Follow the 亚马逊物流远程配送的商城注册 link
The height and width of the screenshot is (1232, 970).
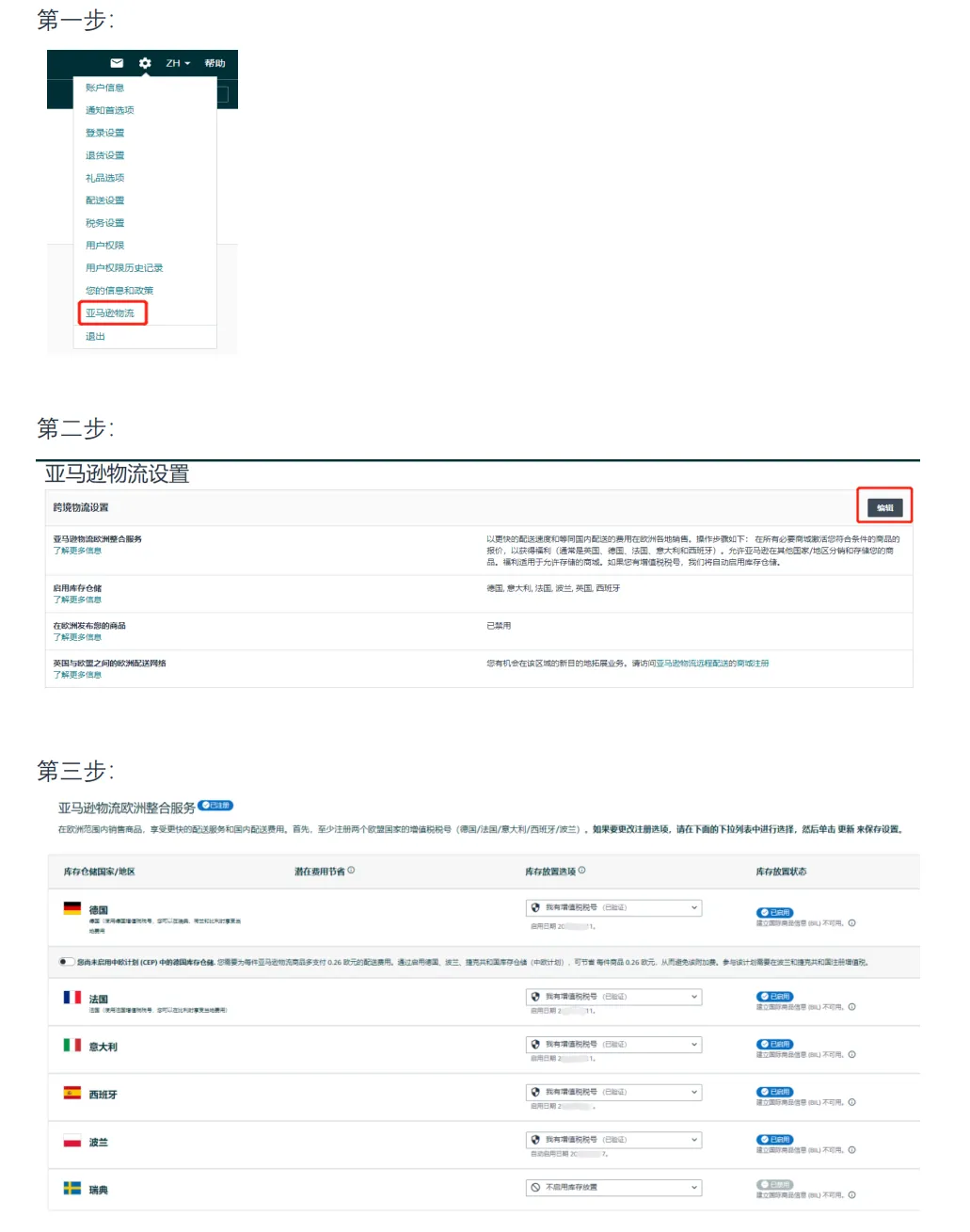pyautogui.click(x=712, y=664)
